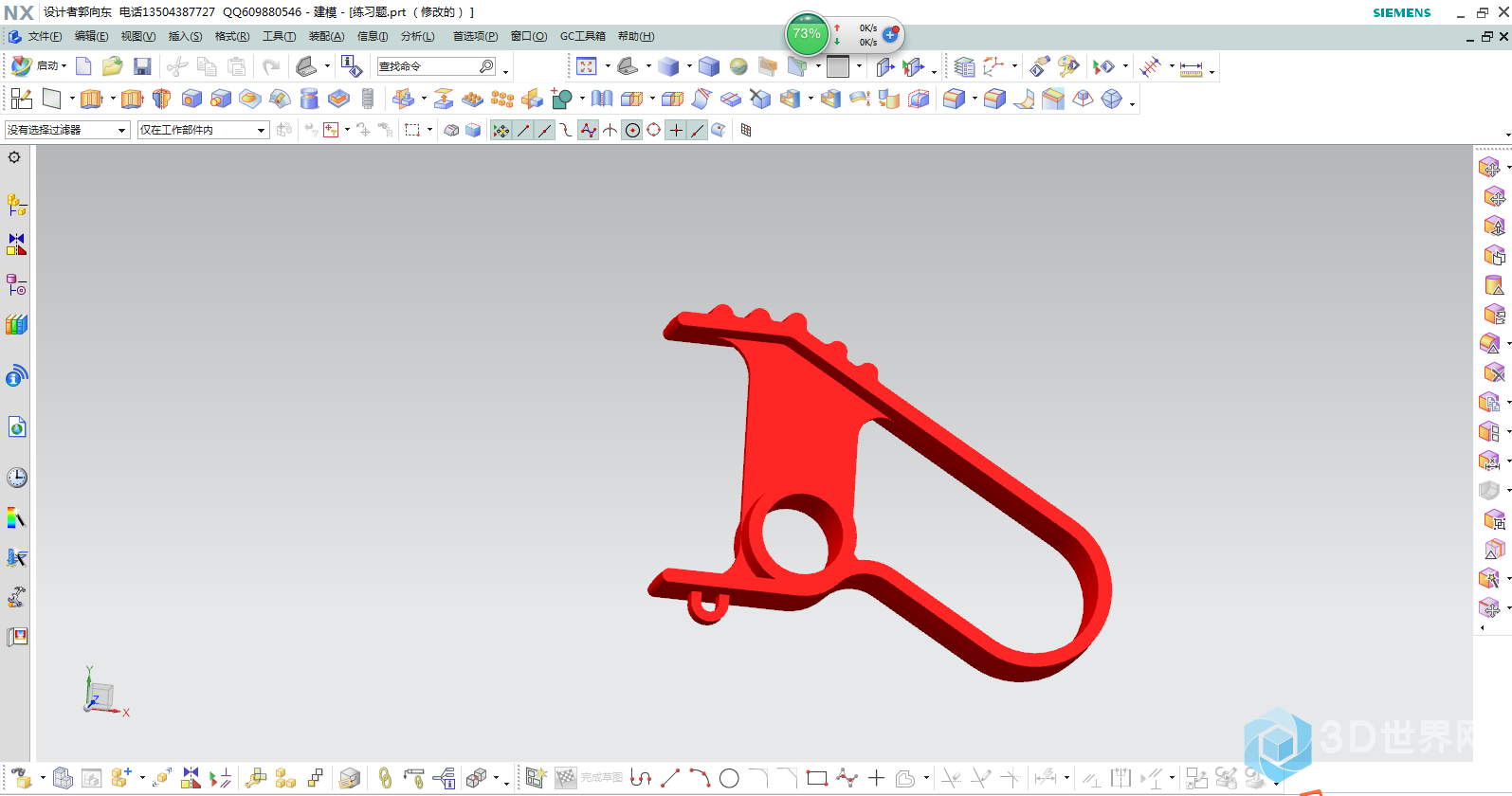Toggle the Mid Point snap option

[x=545, y=130]
